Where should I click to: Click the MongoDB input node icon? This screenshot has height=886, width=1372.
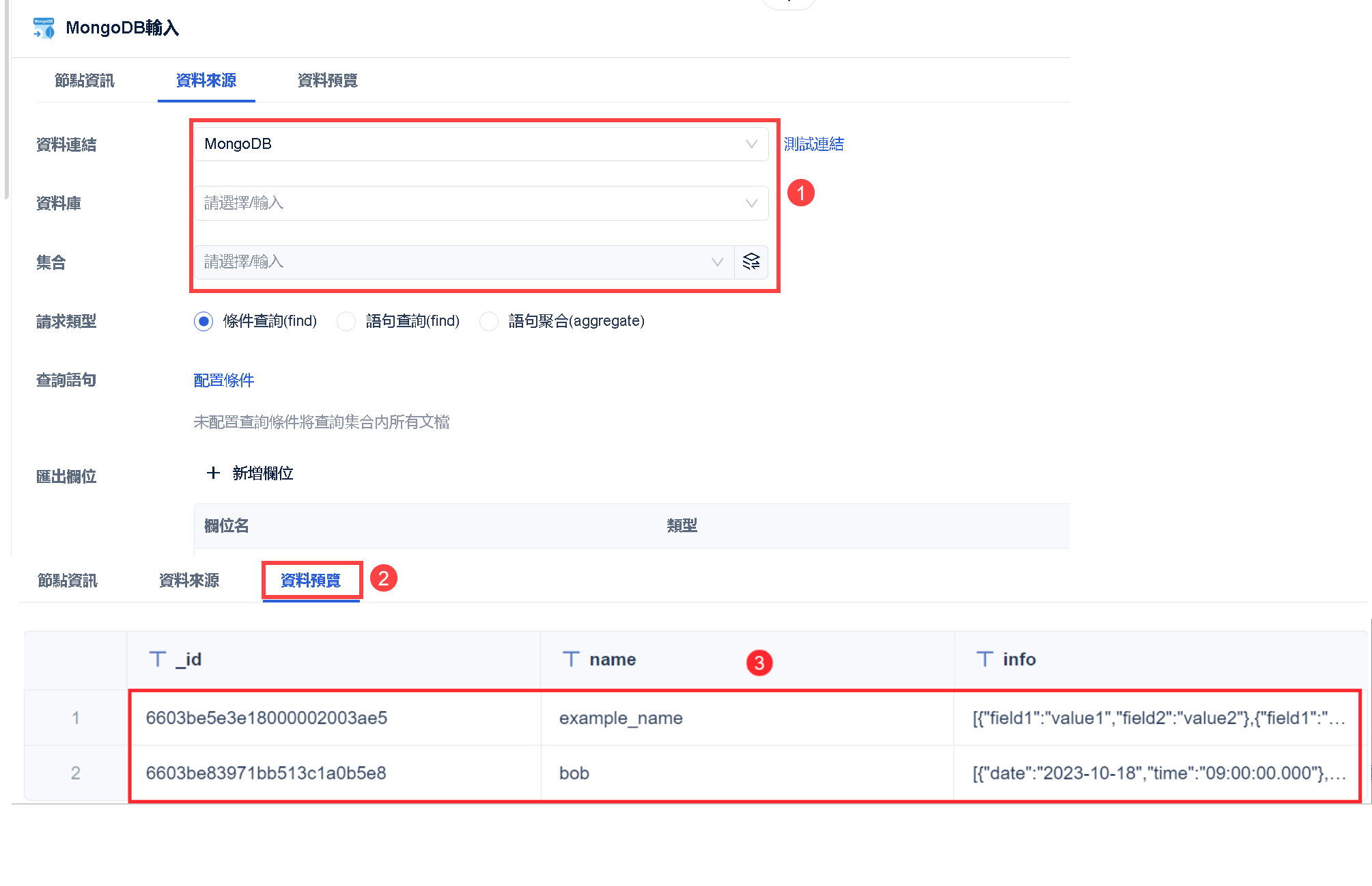(x=44, y=28)
